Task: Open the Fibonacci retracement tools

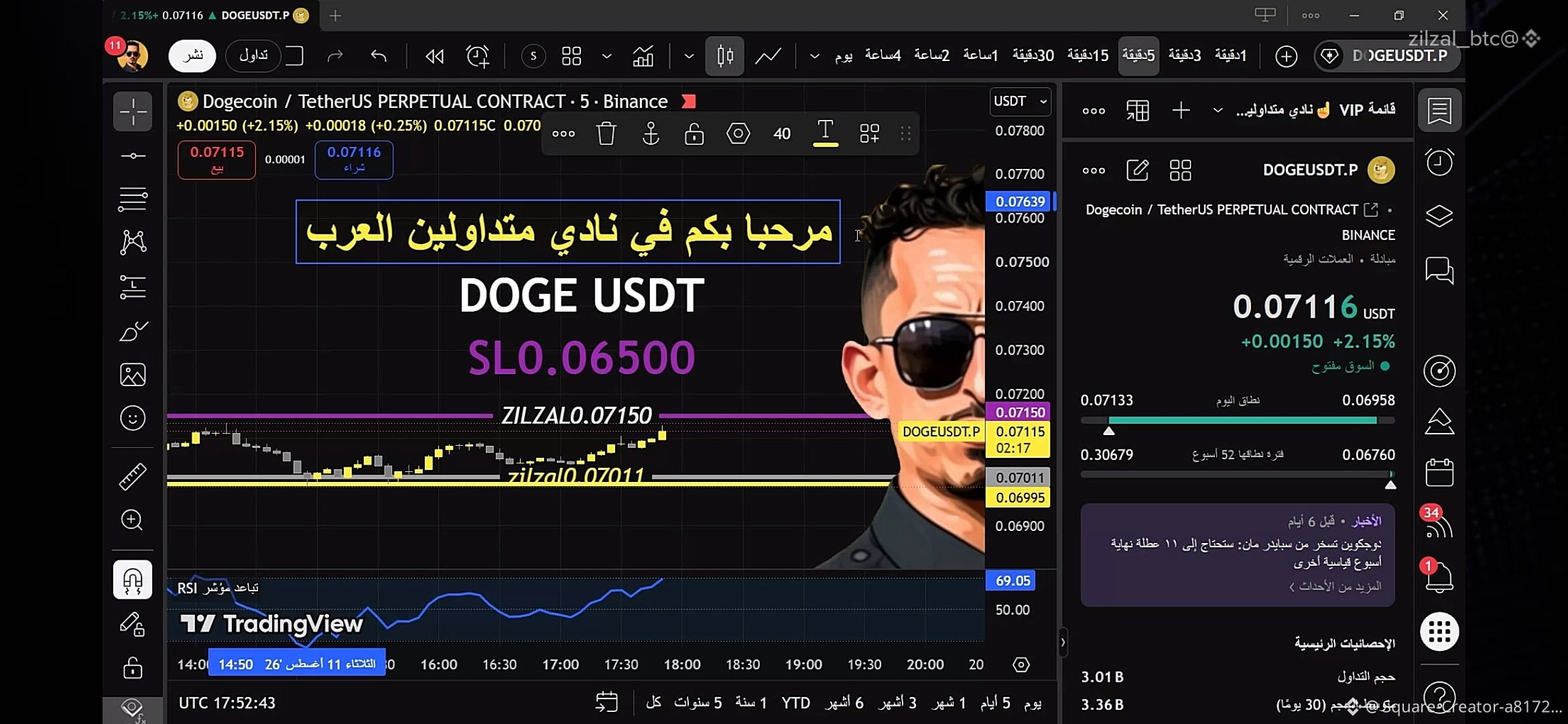Action: click(x=133, y=199)
